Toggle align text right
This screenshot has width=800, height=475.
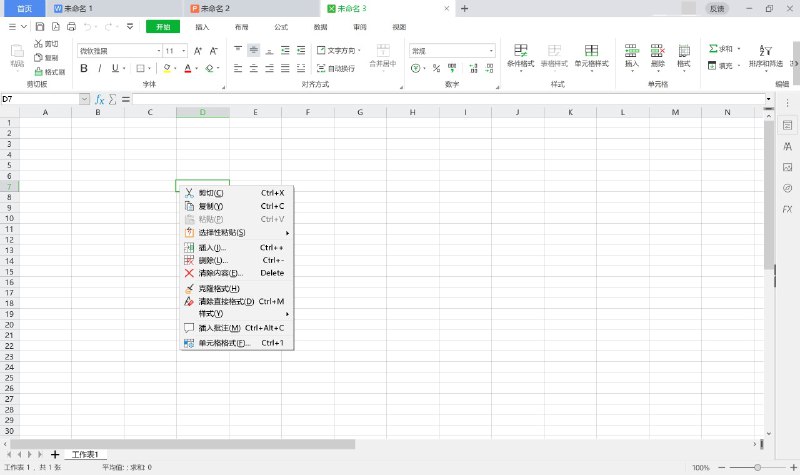click(x=269, y=68)
